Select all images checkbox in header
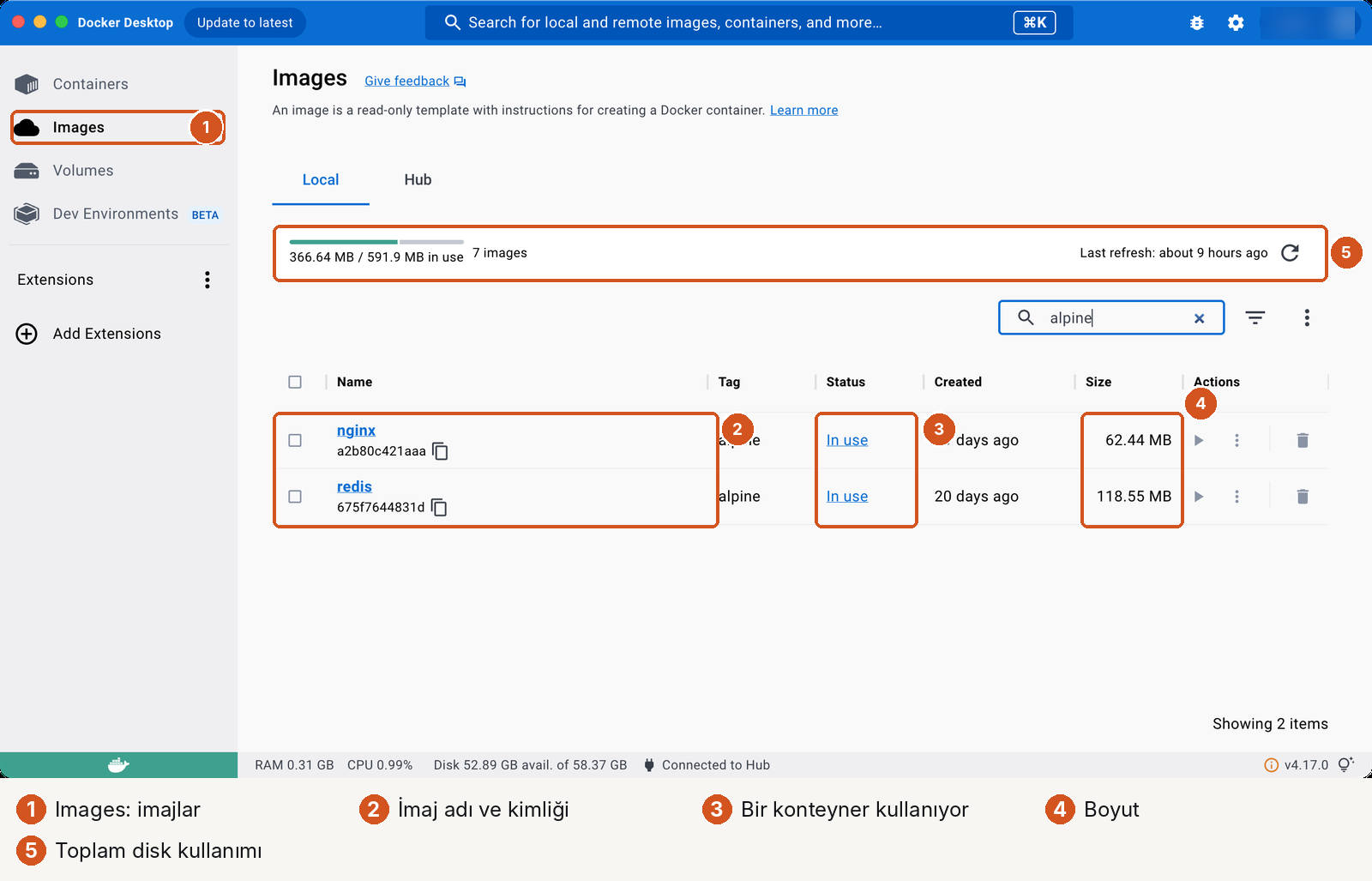 pos(295,382)
